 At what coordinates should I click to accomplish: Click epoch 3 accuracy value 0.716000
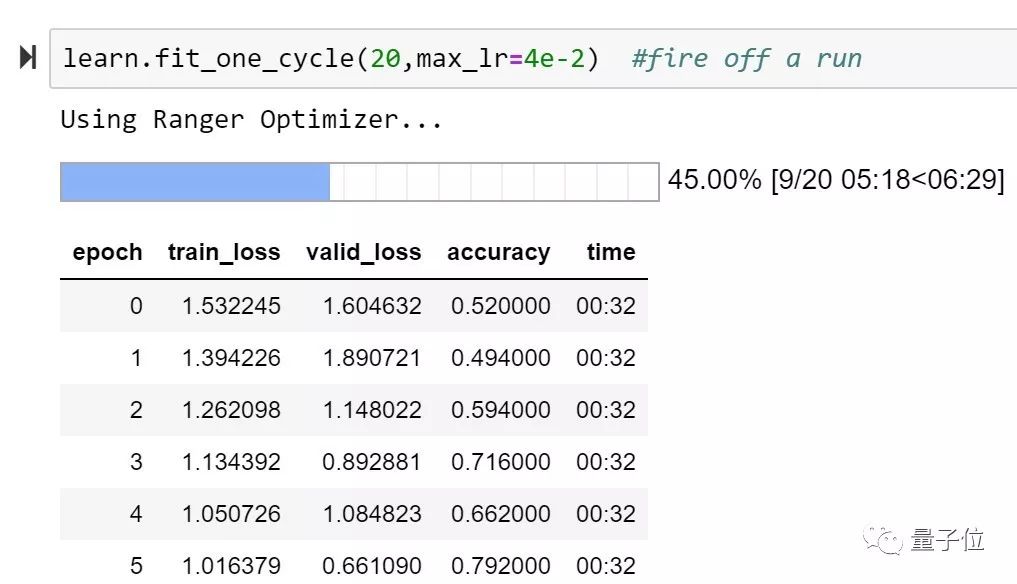pos(500,462)
